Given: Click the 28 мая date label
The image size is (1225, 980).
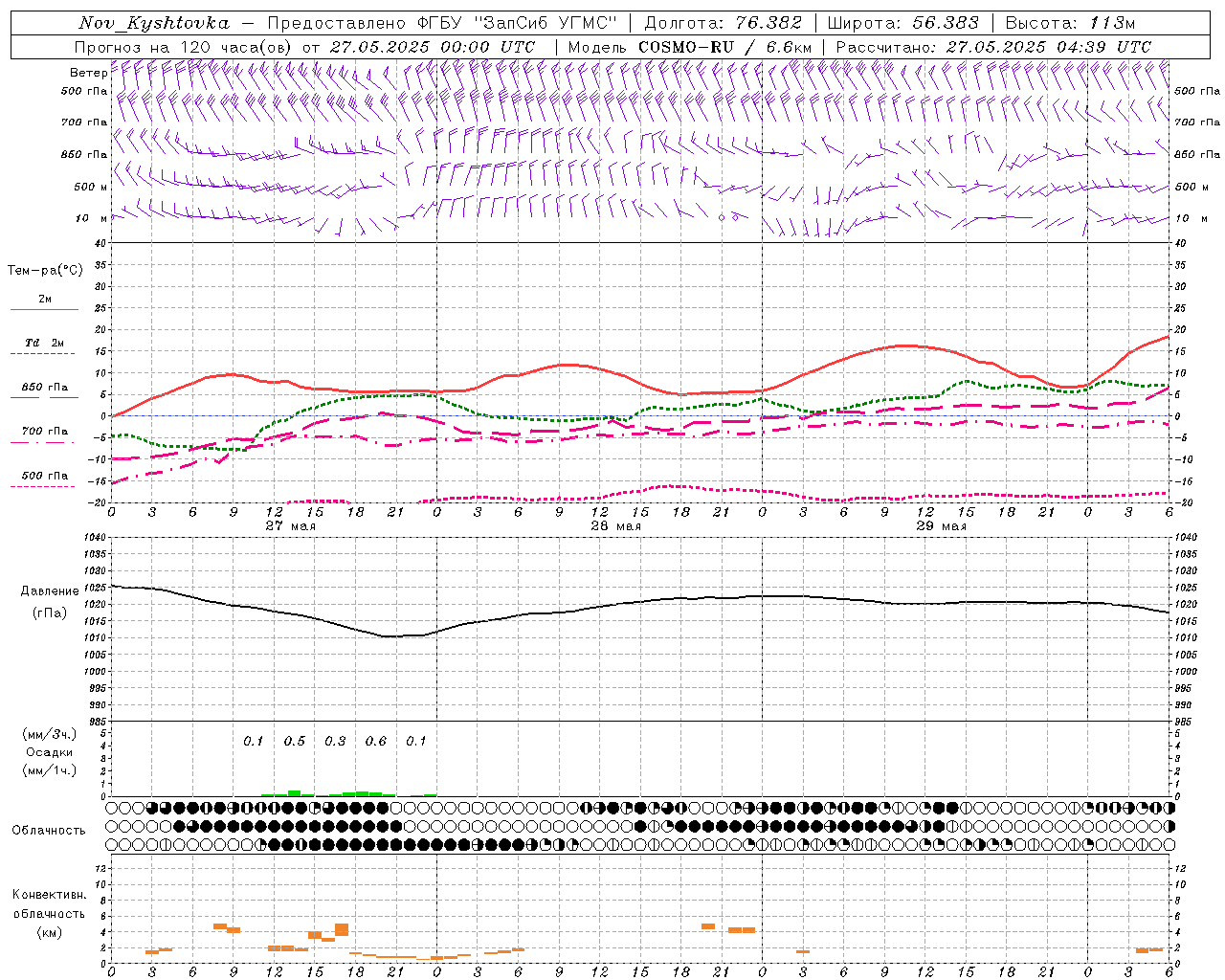Looking at the screenshot, I should 615,526.
